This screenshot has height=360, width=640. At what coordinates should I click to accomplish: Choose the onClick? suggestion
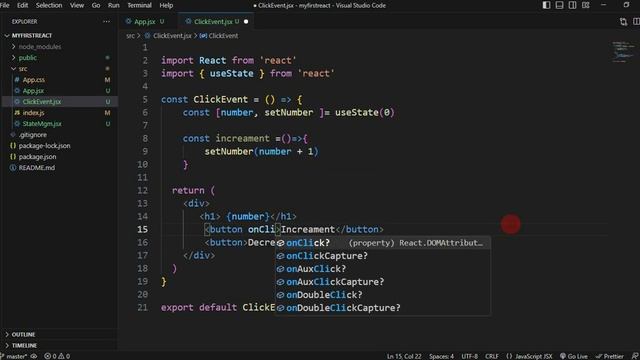coord(383,243)
